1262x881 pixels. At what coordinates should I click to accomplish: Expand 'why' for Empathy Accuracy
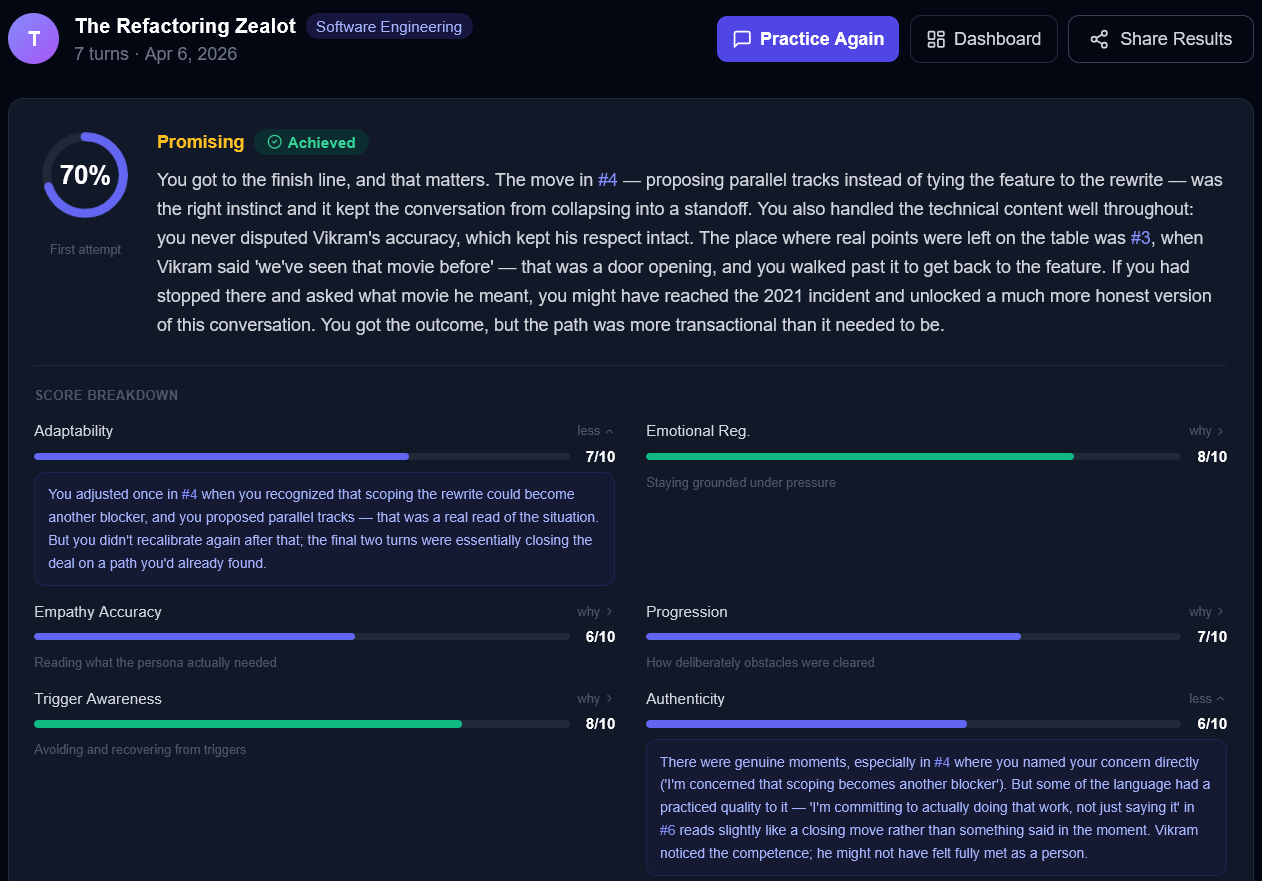595,612
